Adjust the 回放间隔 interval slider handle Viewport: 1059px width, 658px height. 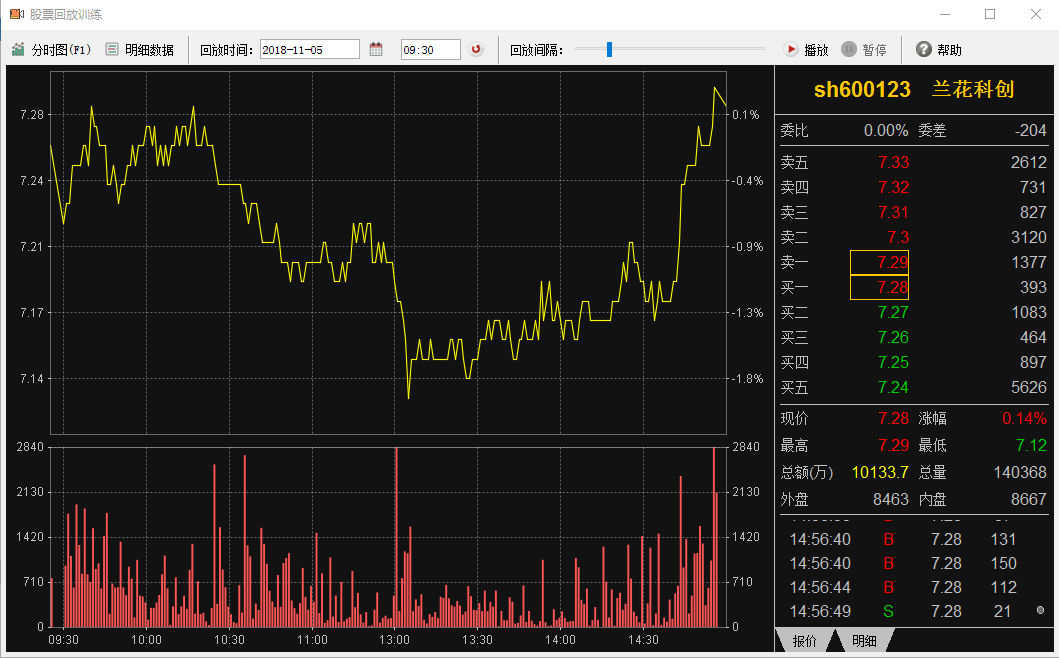tap(609, 49)
